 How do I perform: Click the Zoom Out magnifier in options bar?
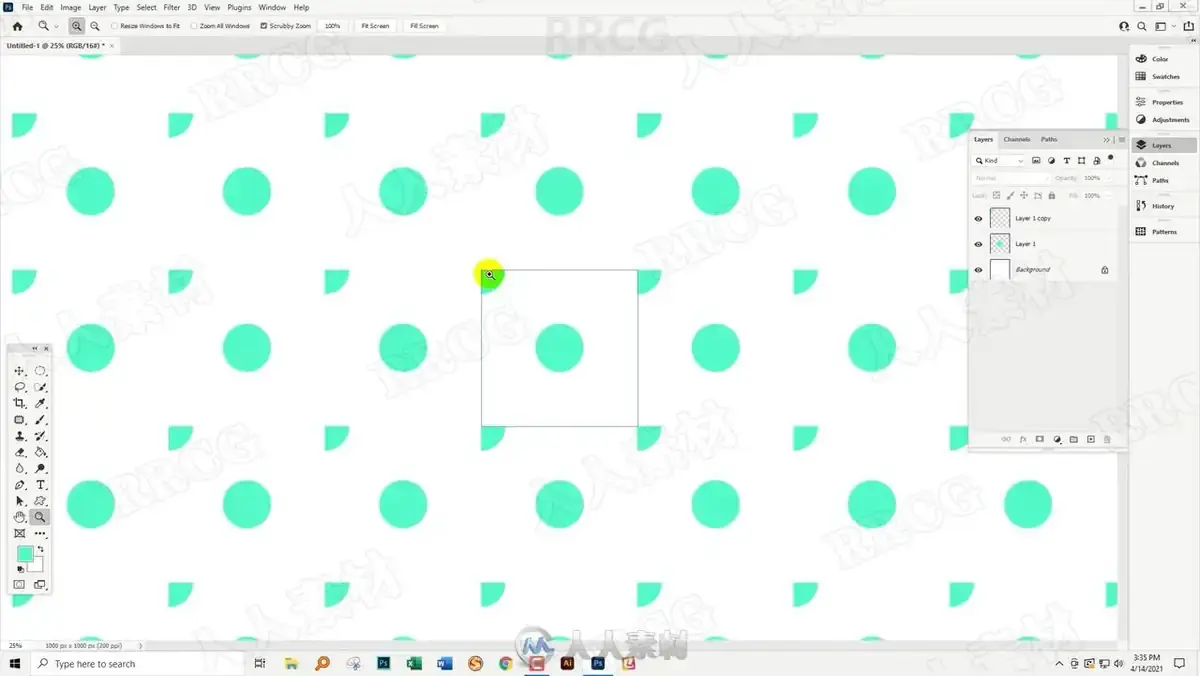(94, 26)
